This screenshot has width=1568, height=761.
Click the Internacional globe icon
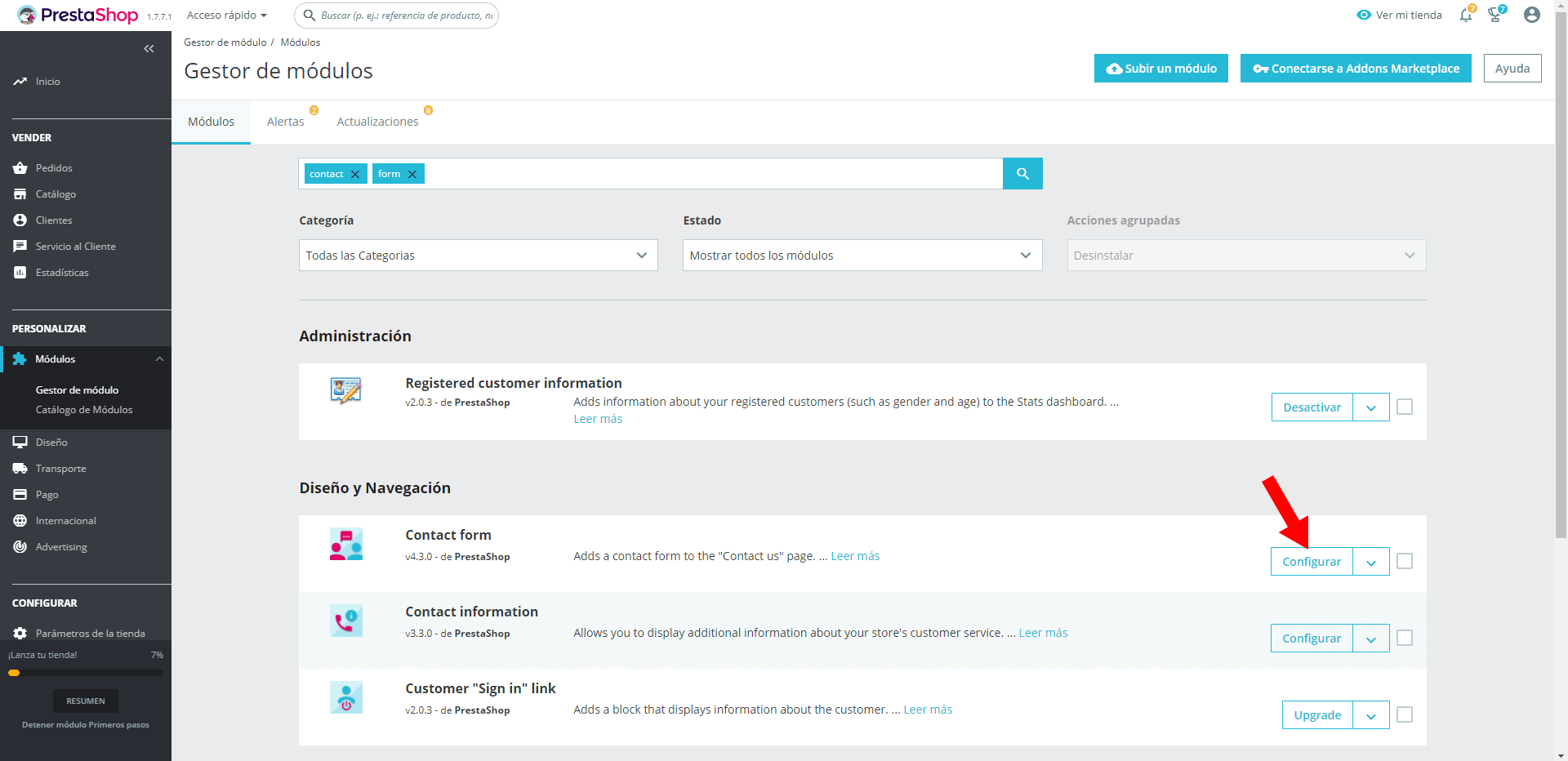point(20,521)
